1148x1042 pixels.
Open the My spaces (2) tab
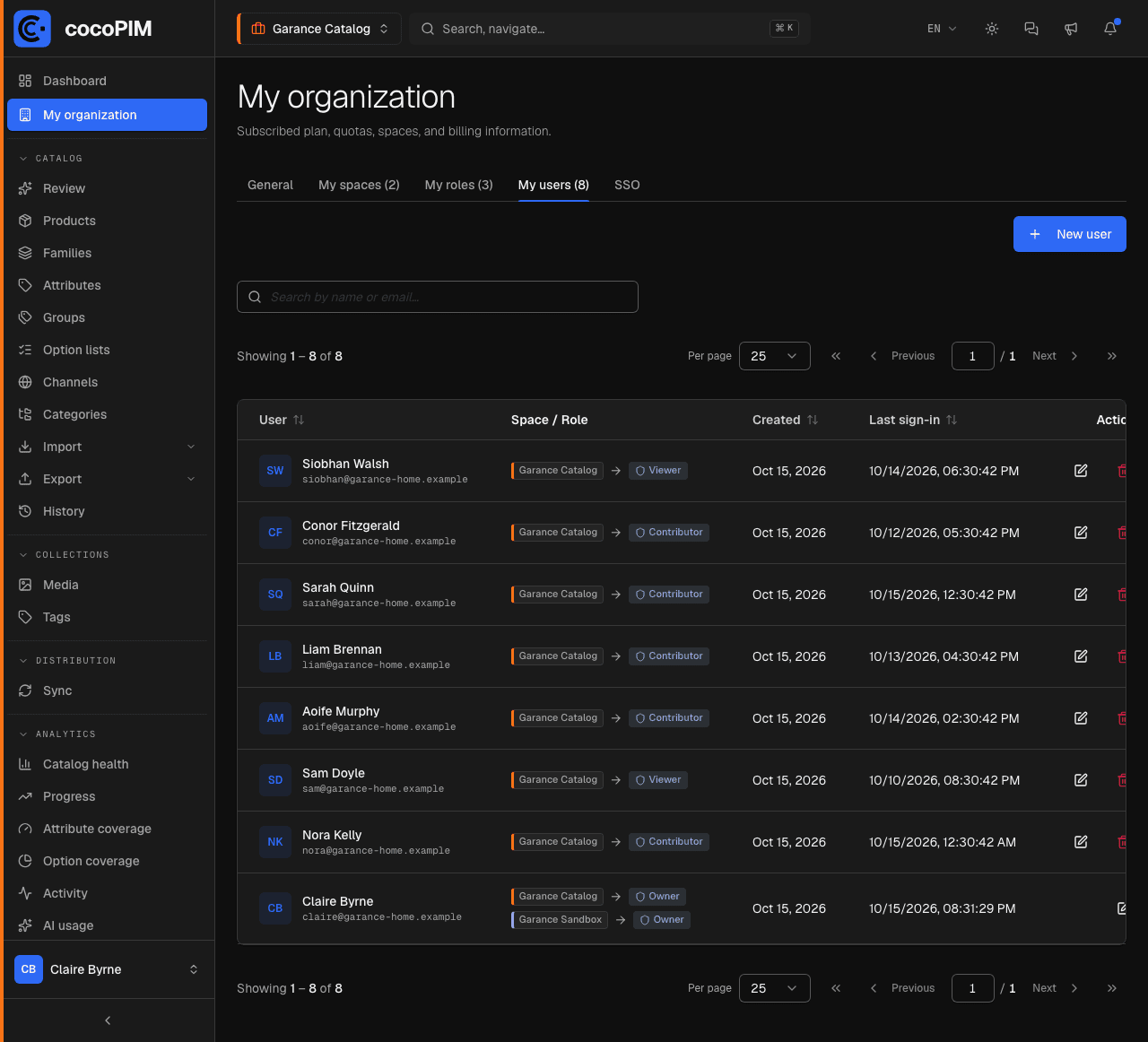point(359,185)
